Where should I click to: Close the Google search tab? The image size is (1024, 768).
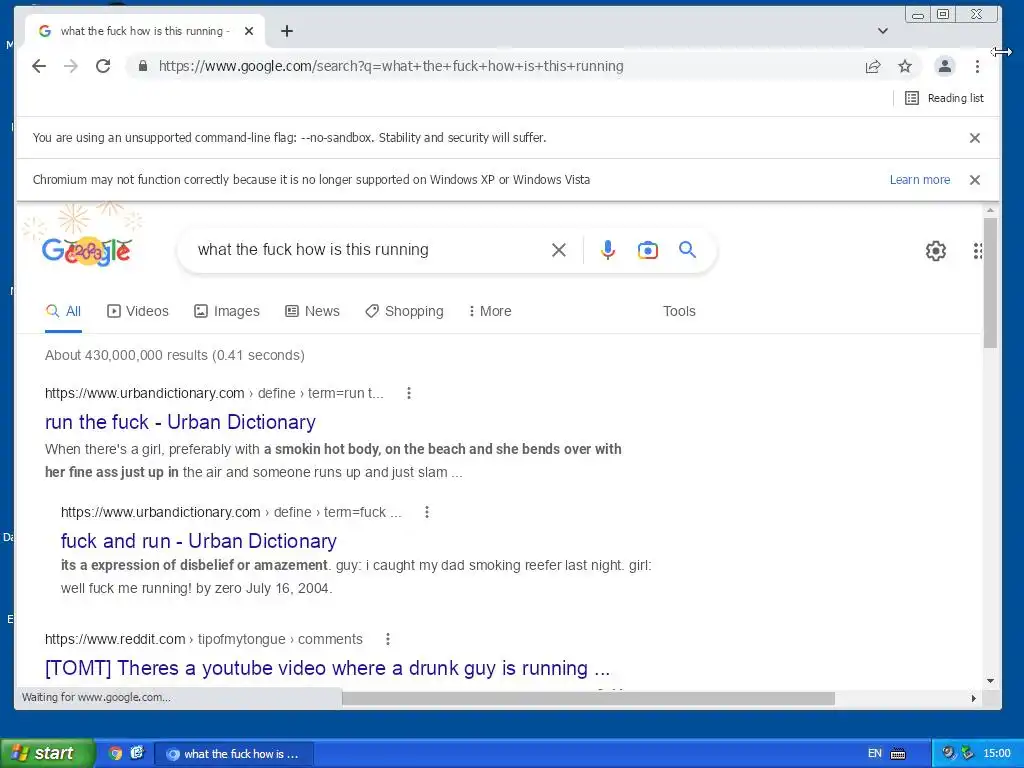click(249, 31)
